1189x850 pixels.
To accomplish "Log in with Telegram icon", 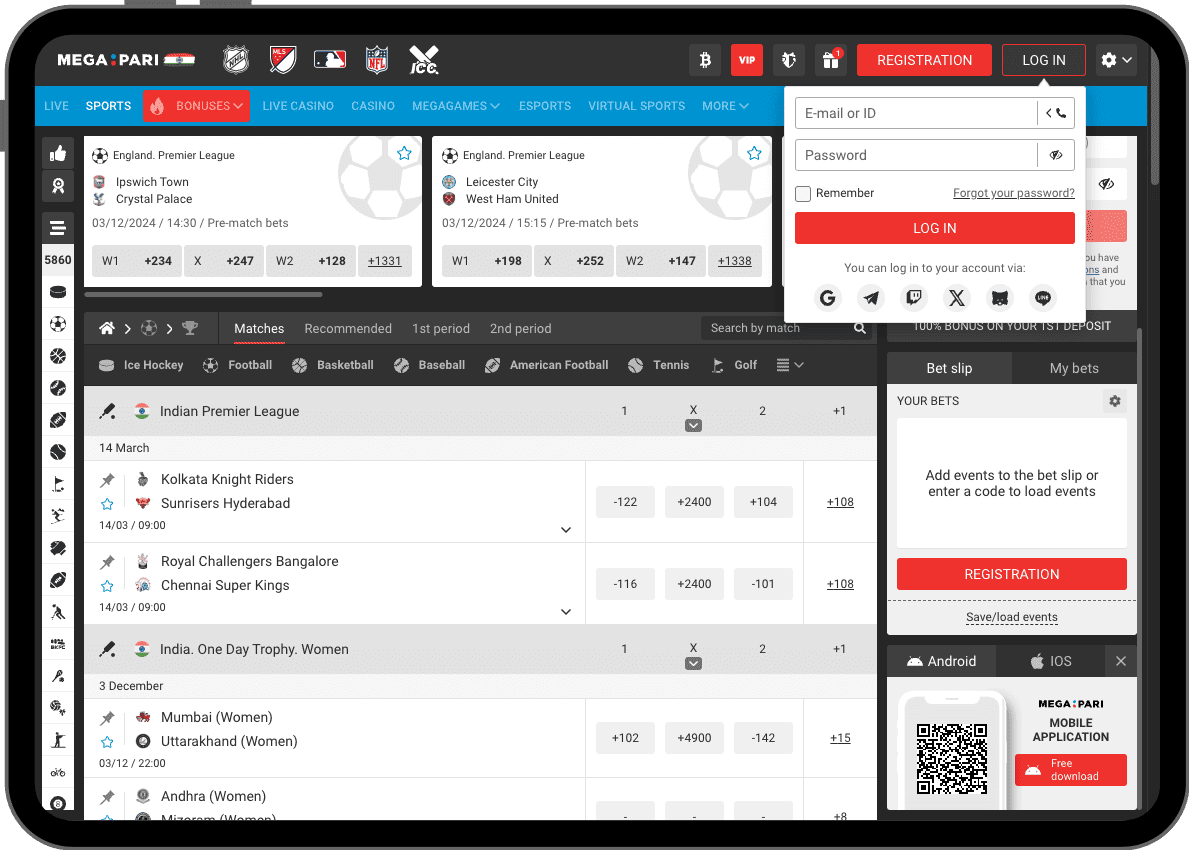I will coord(871,298).
